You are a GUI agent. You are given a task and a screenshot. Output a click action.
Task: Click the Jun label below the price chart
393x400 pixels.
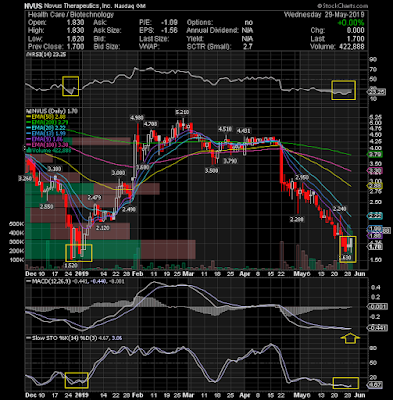360,273
